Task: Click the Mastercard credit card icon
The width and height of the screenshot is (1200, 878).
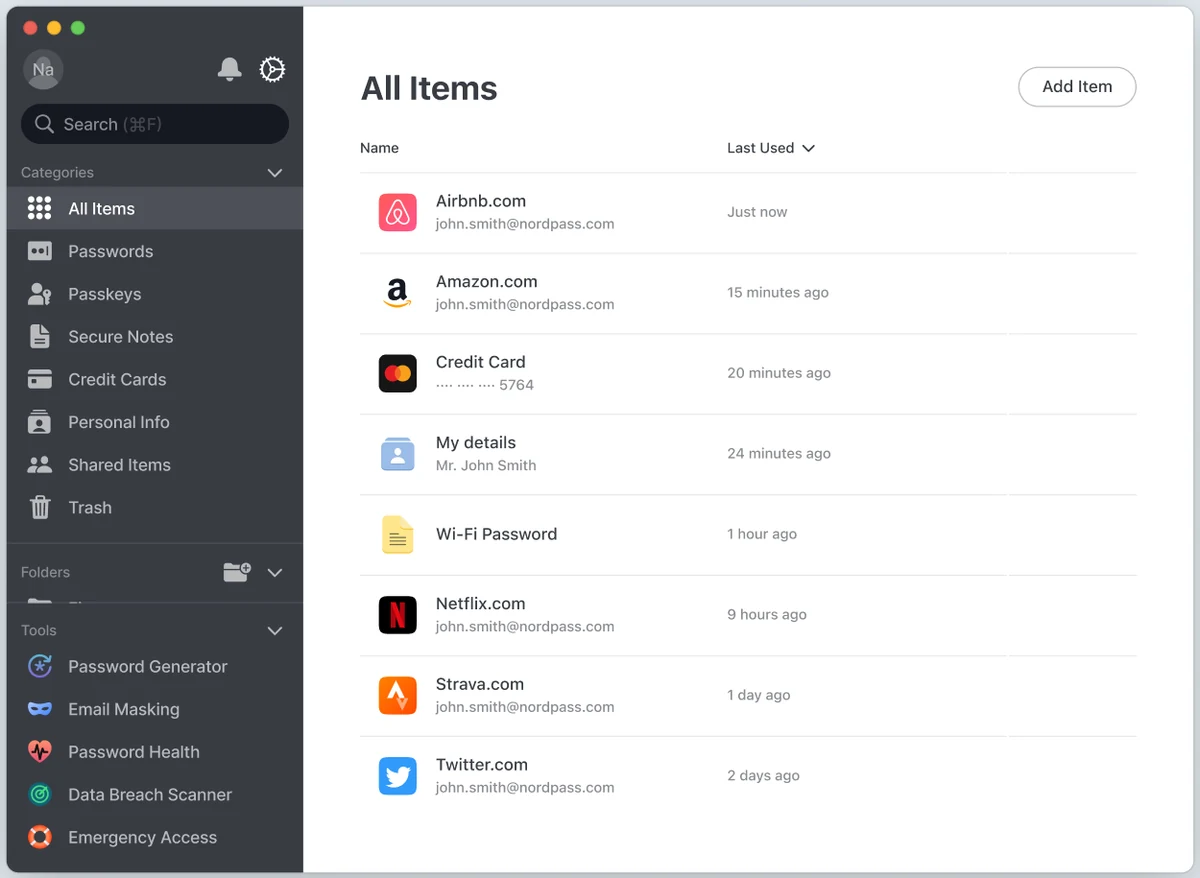Action: click(397, 373)
